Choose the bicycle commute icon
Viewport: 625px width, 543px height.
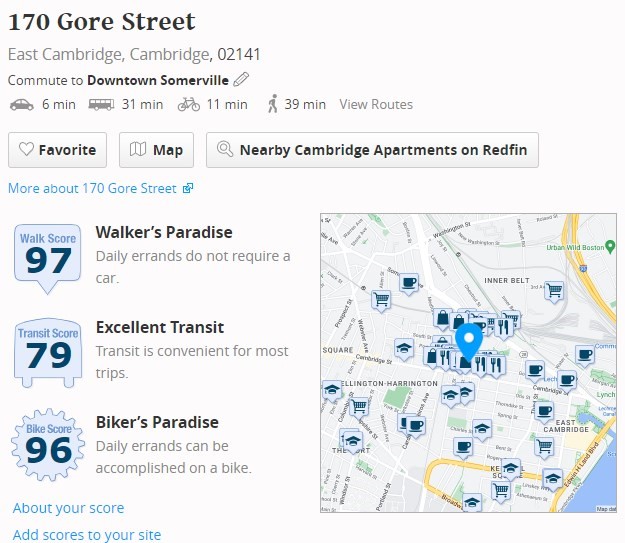pos(188,104)
